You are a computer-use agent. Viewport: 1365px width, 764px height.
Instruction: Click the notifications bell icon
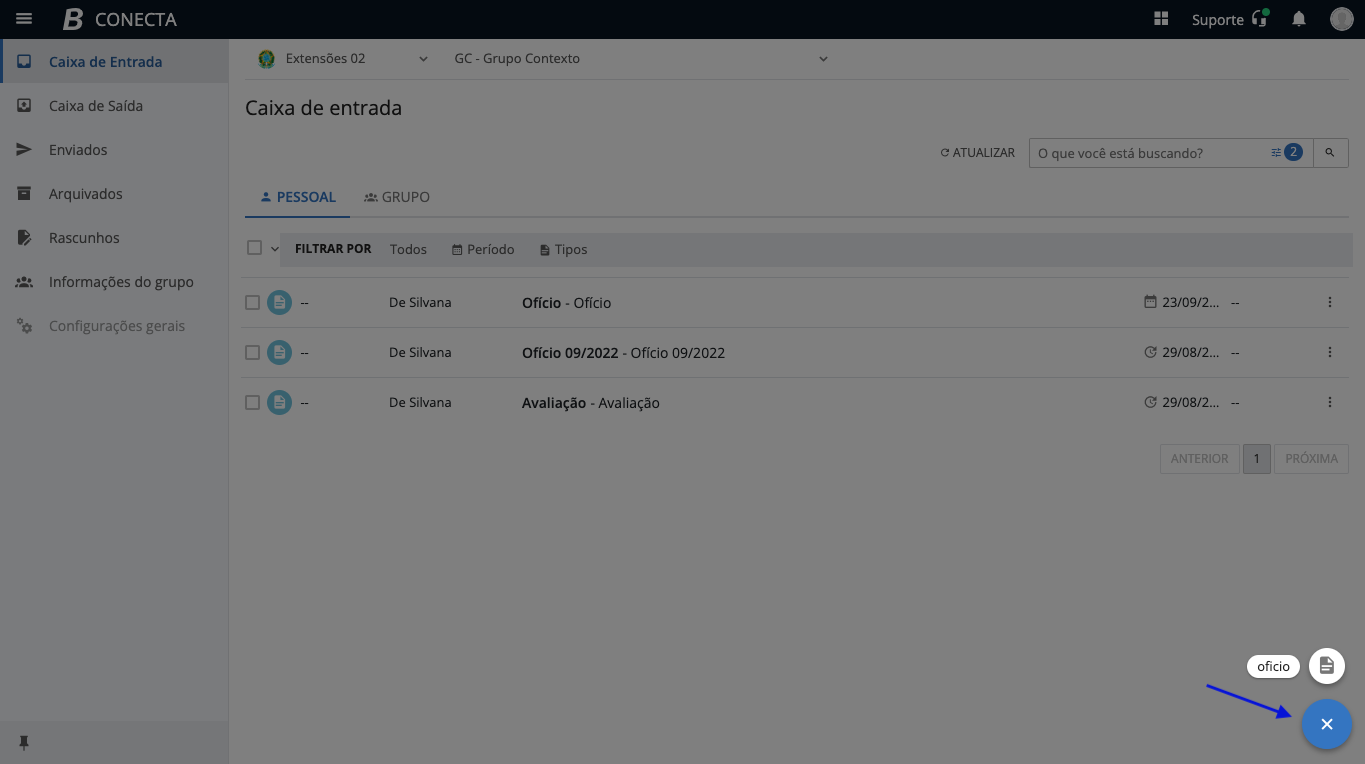[1299, 19]
